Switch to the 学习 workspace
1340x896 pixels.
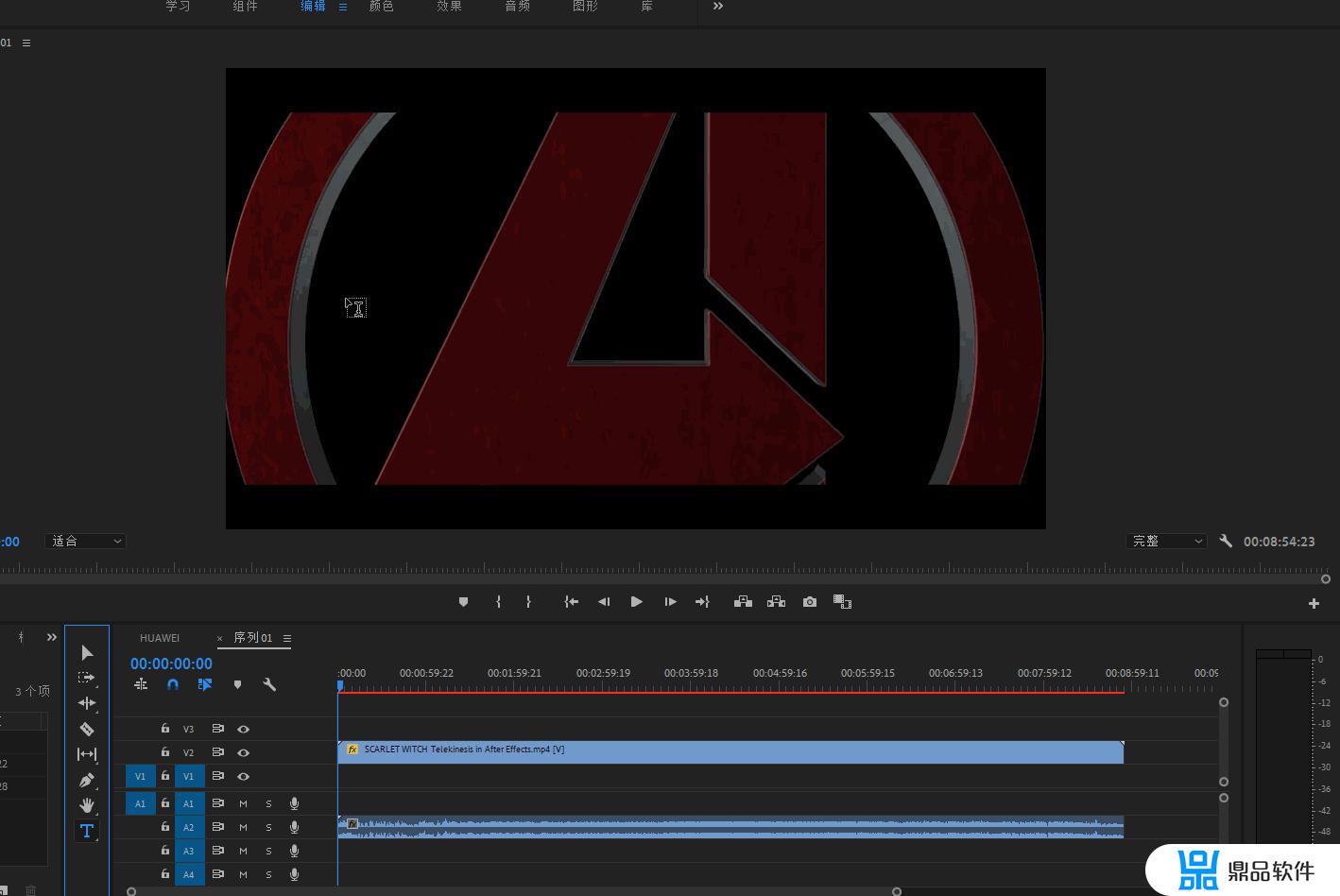(x=178, y=6)
